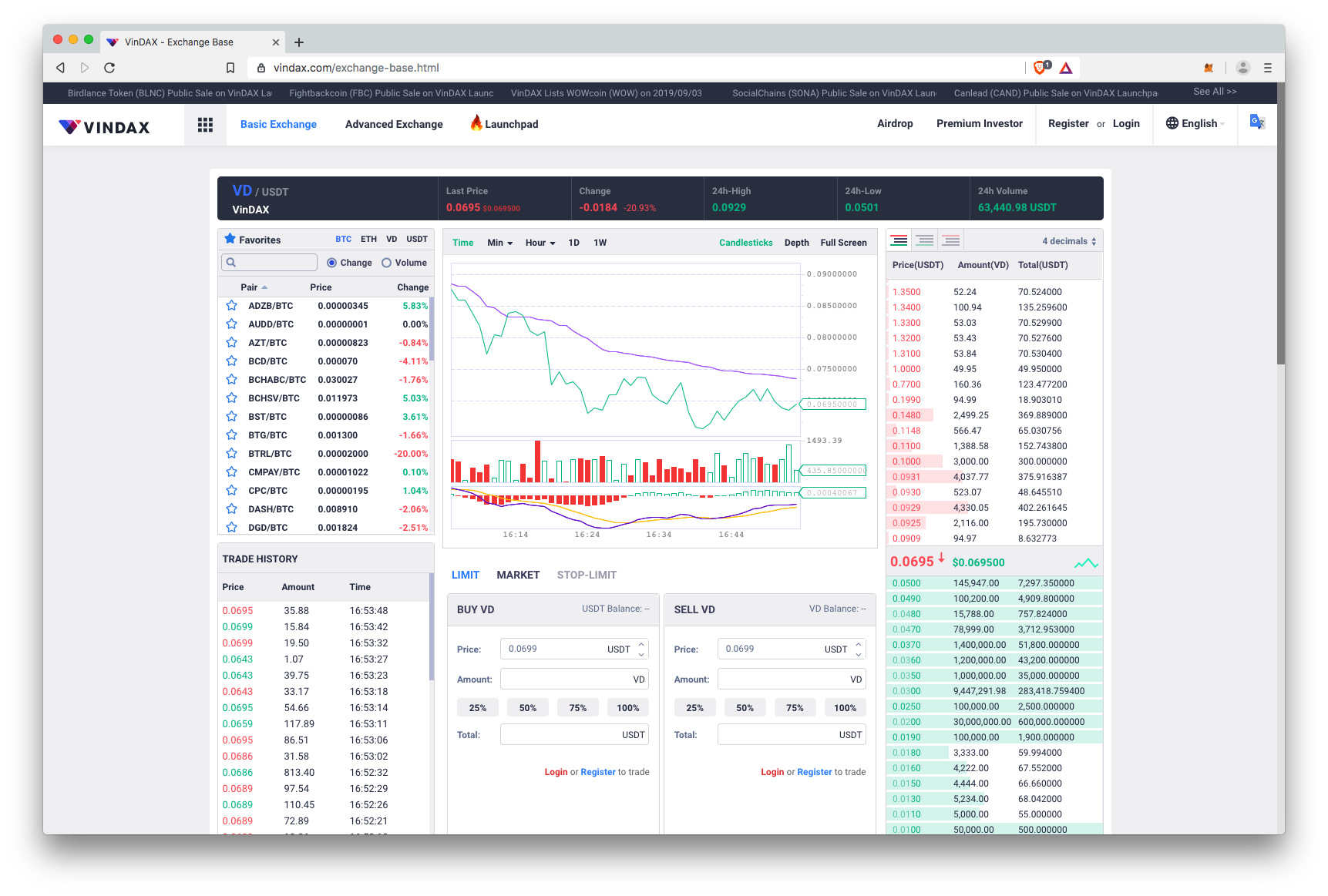Filter pairs by ETH market tab

[x=368, y=239]
